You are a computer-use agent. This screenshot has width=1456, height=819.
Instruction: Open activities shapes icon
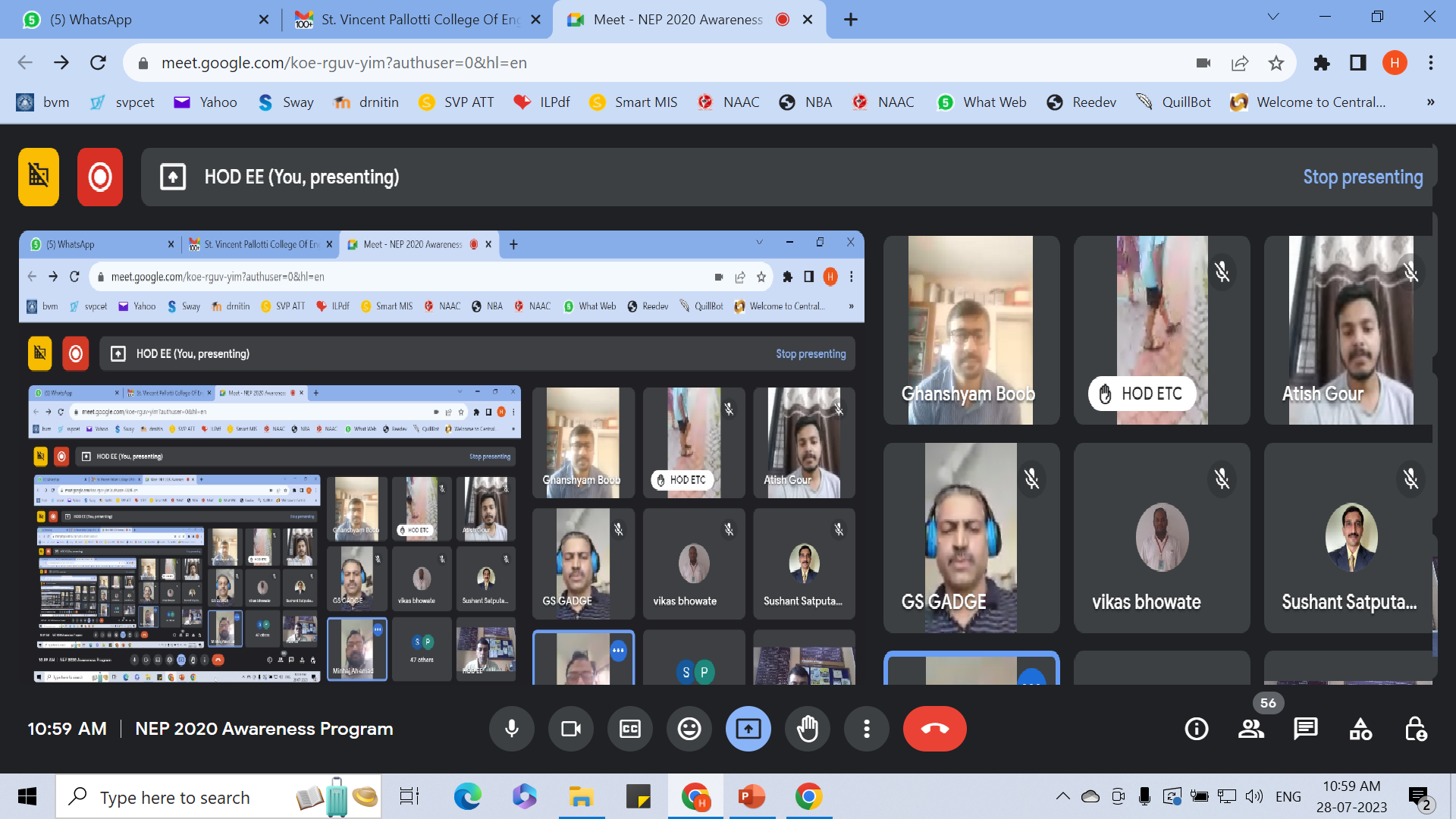(x=1360, y=729)
